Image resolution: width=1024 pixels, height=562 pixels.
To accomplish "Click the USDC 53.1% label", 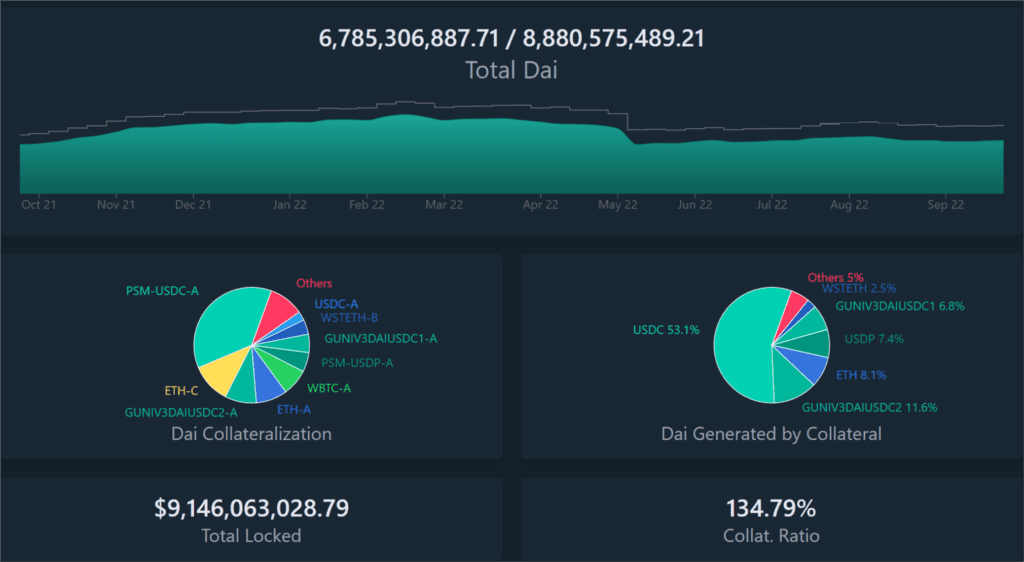I will point(666,330).
